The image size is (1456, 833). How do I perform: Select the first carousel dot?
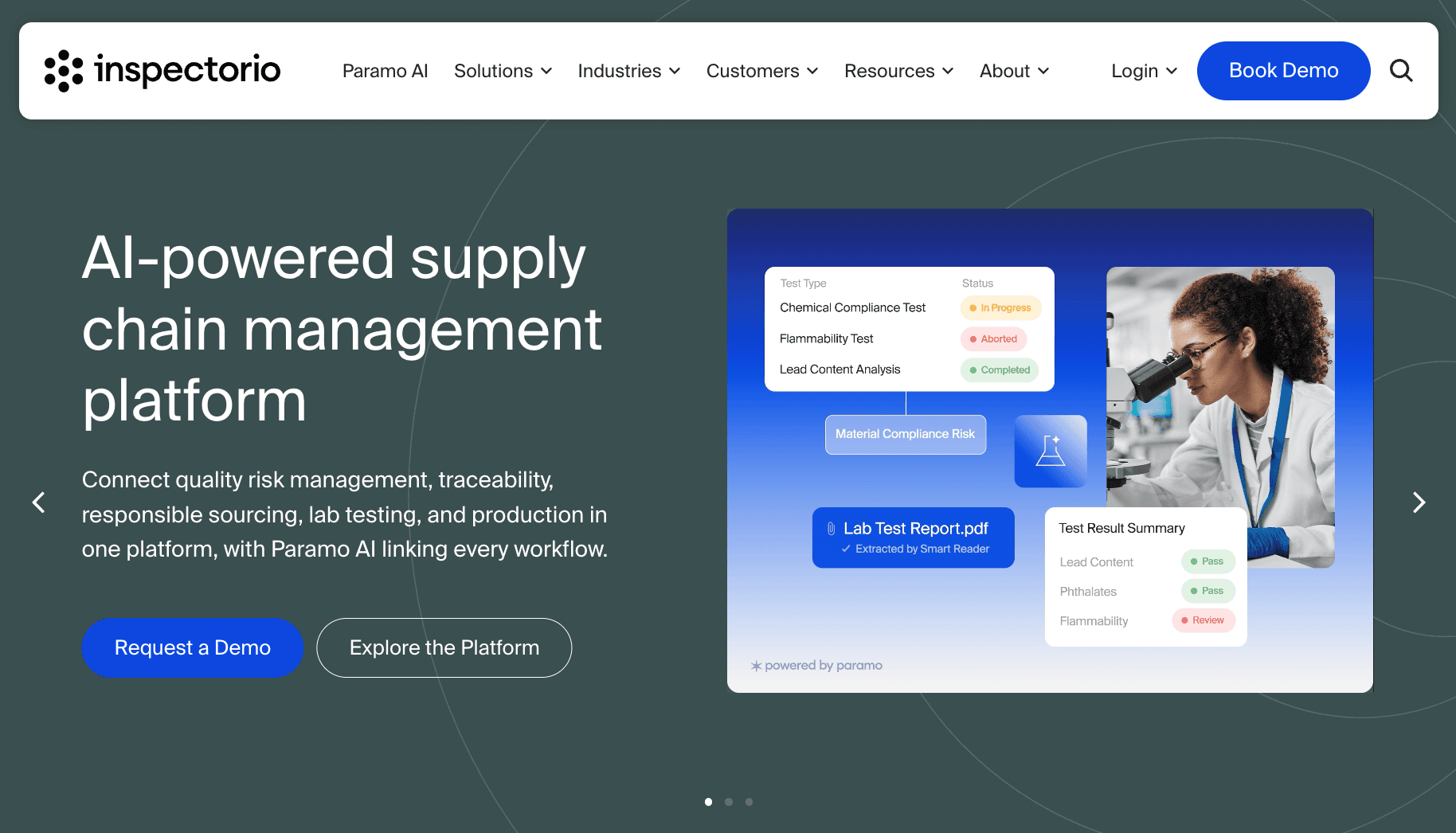[x=709, y=802]
